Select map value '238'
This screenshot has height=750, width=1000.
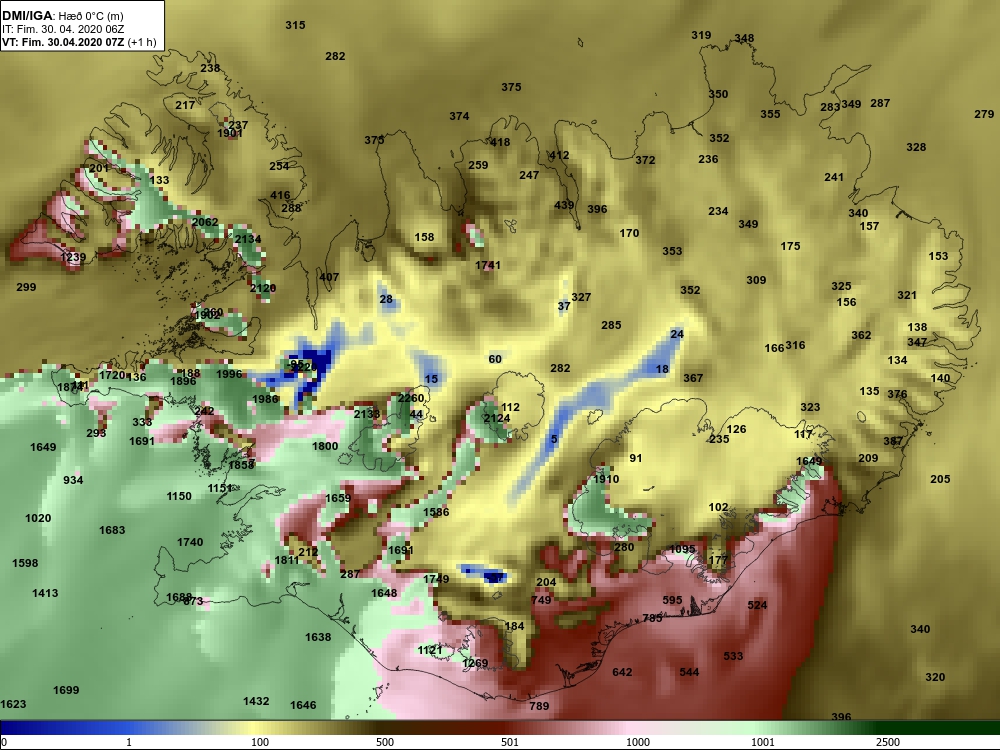pos(210,68)
